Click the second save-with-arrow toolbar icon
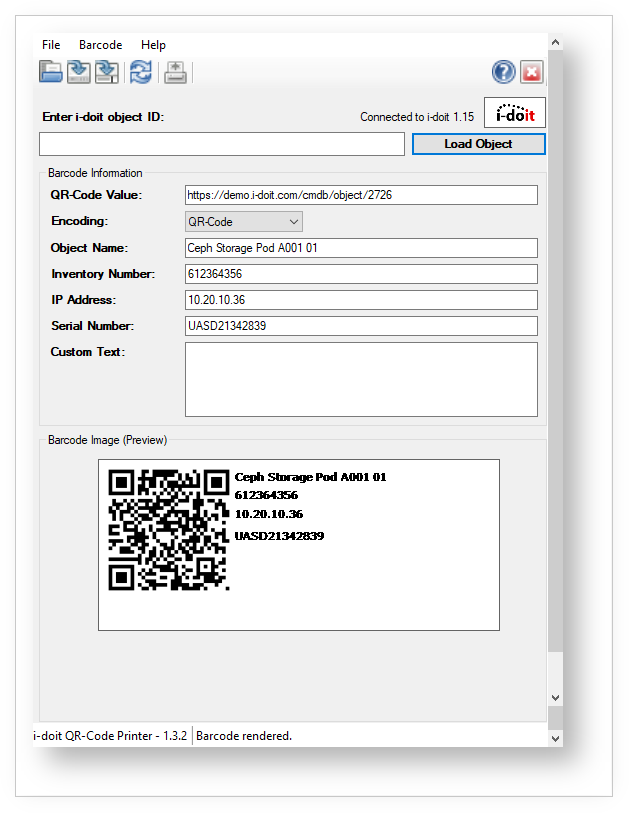 pos(107,72)
